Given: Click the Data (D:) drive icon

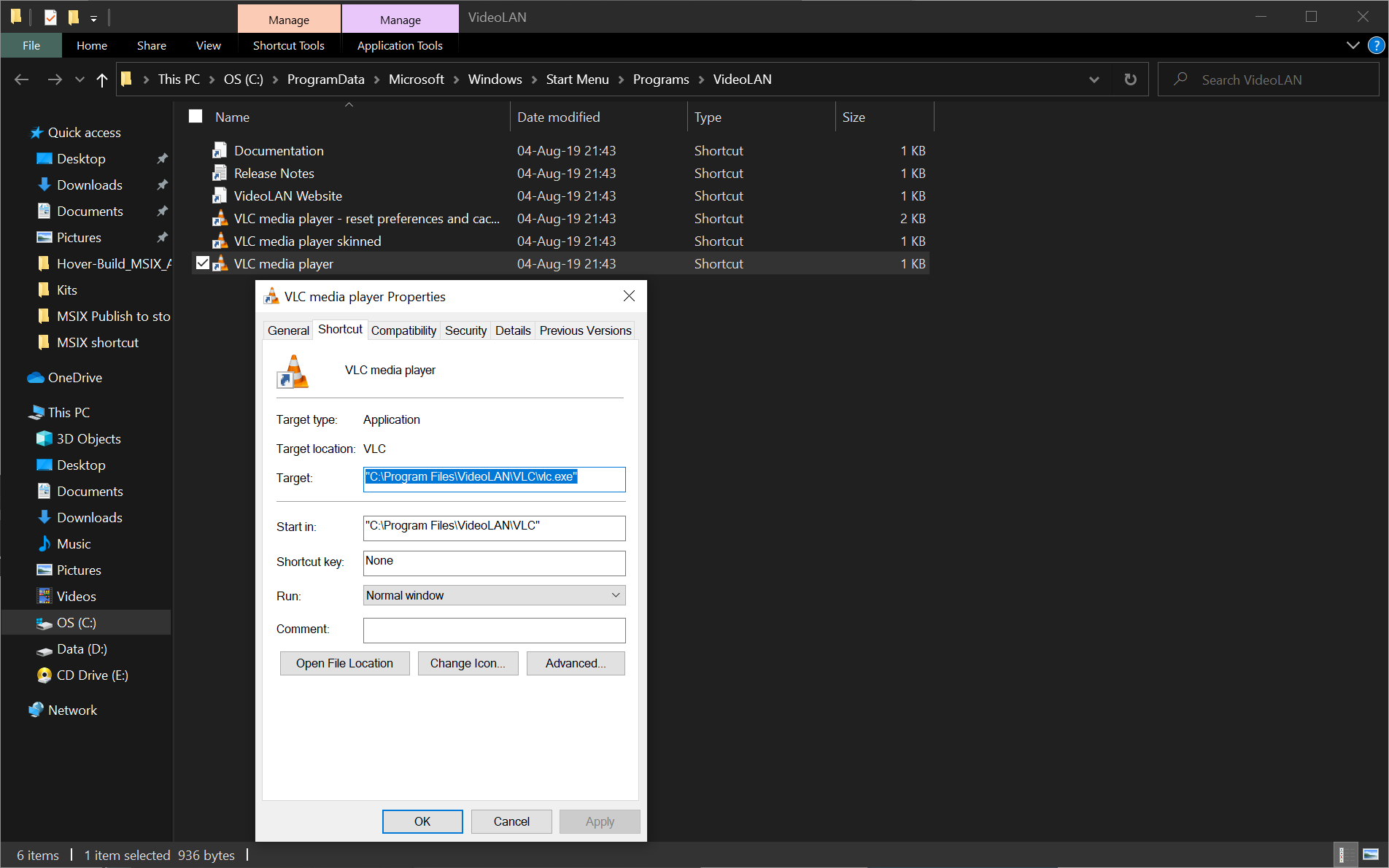Looking at the screenshot, I should (45, 649).
